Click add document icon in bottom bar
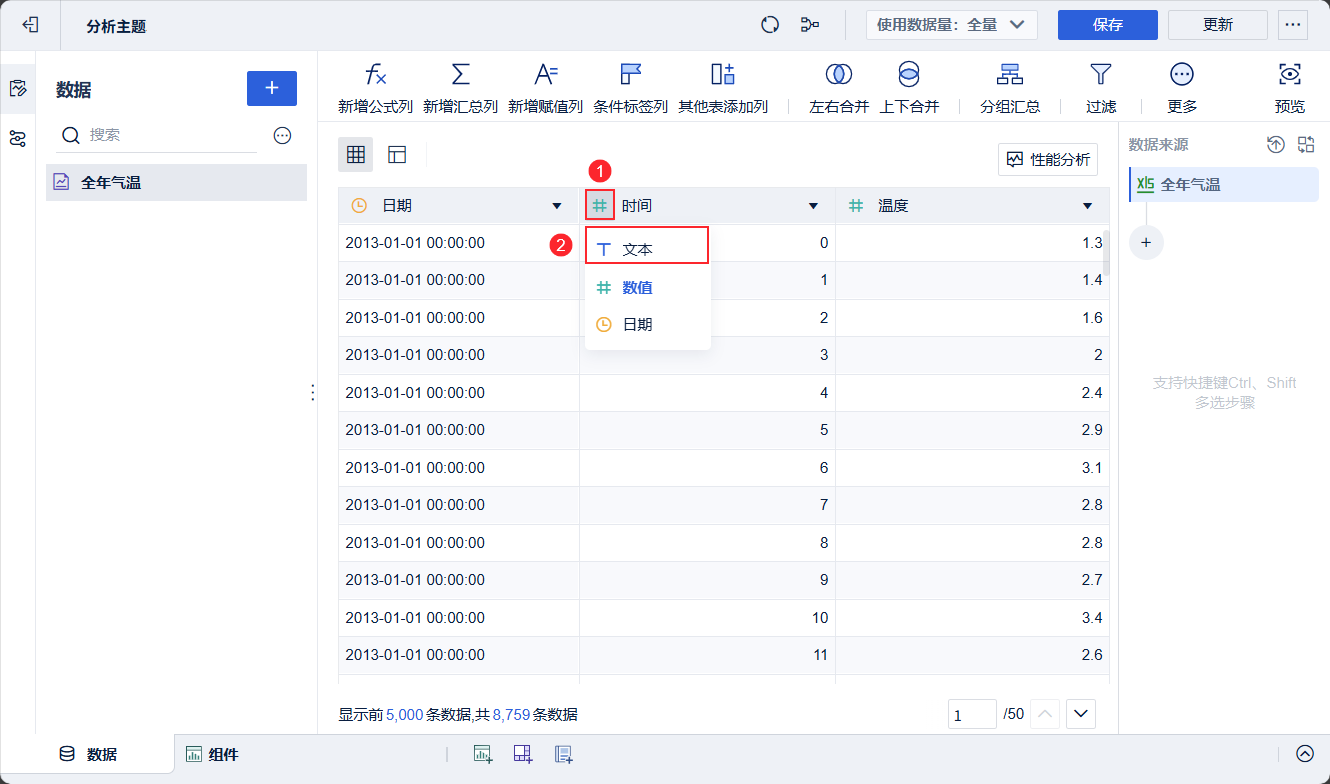Screen dimensions: 1330x784 point(563,754)
